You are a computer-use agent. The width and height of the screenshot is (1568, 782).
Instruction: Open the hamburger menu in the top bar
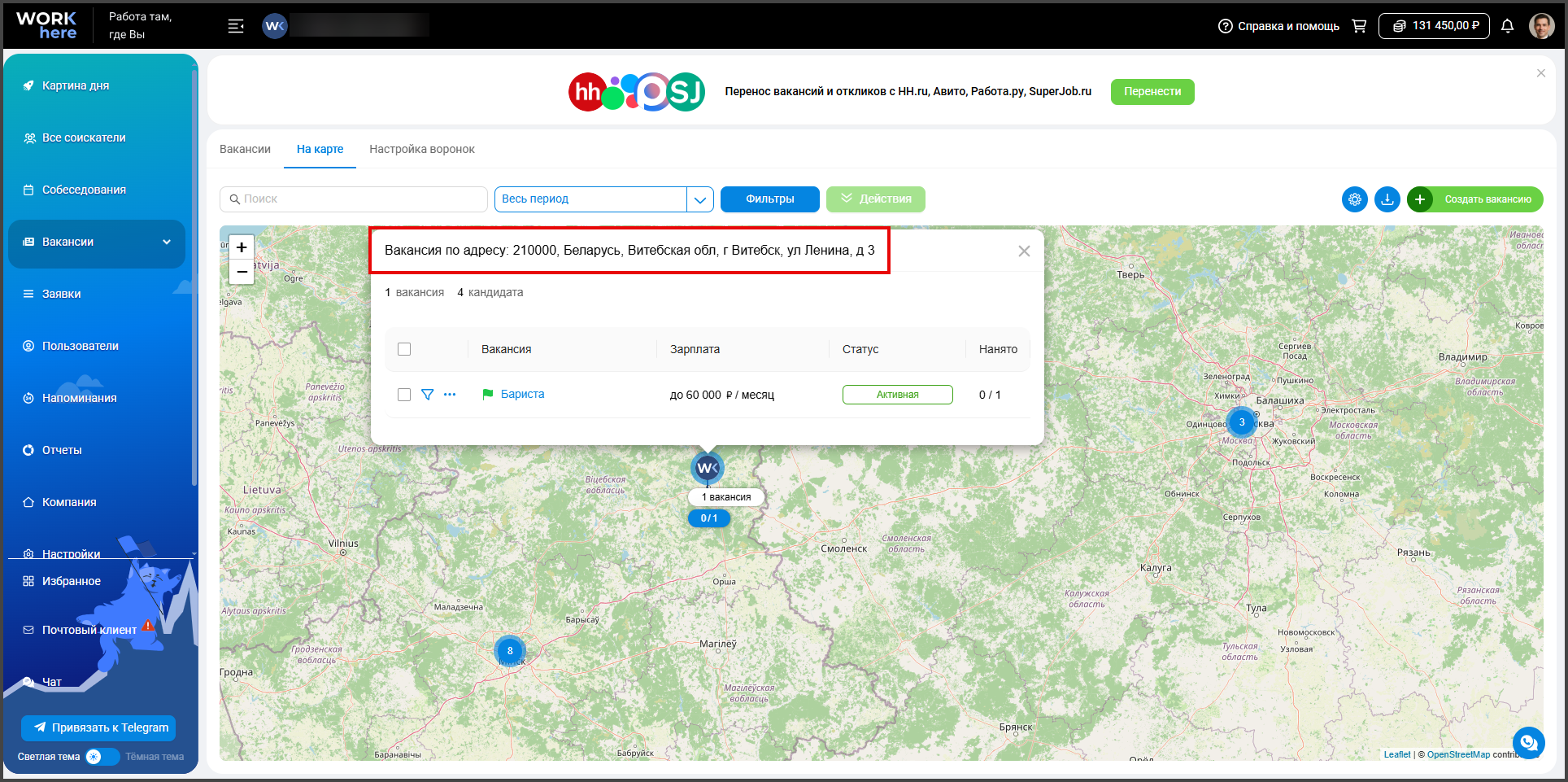(x=236, y=26)
